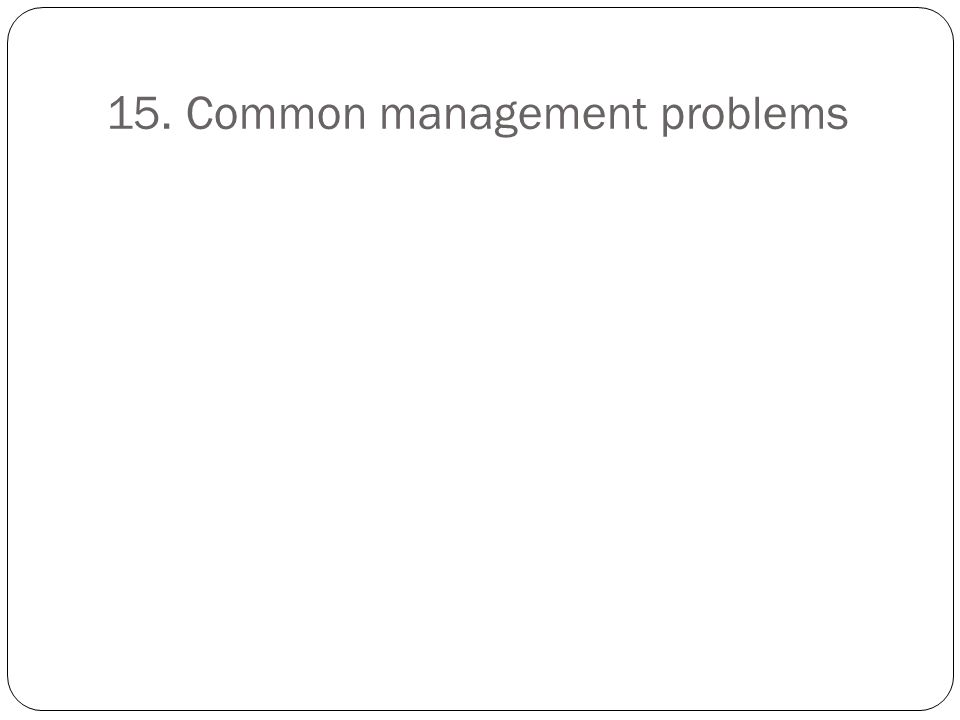
Task: Click the number '15.' in the title
Action: (x=140, y=113)
